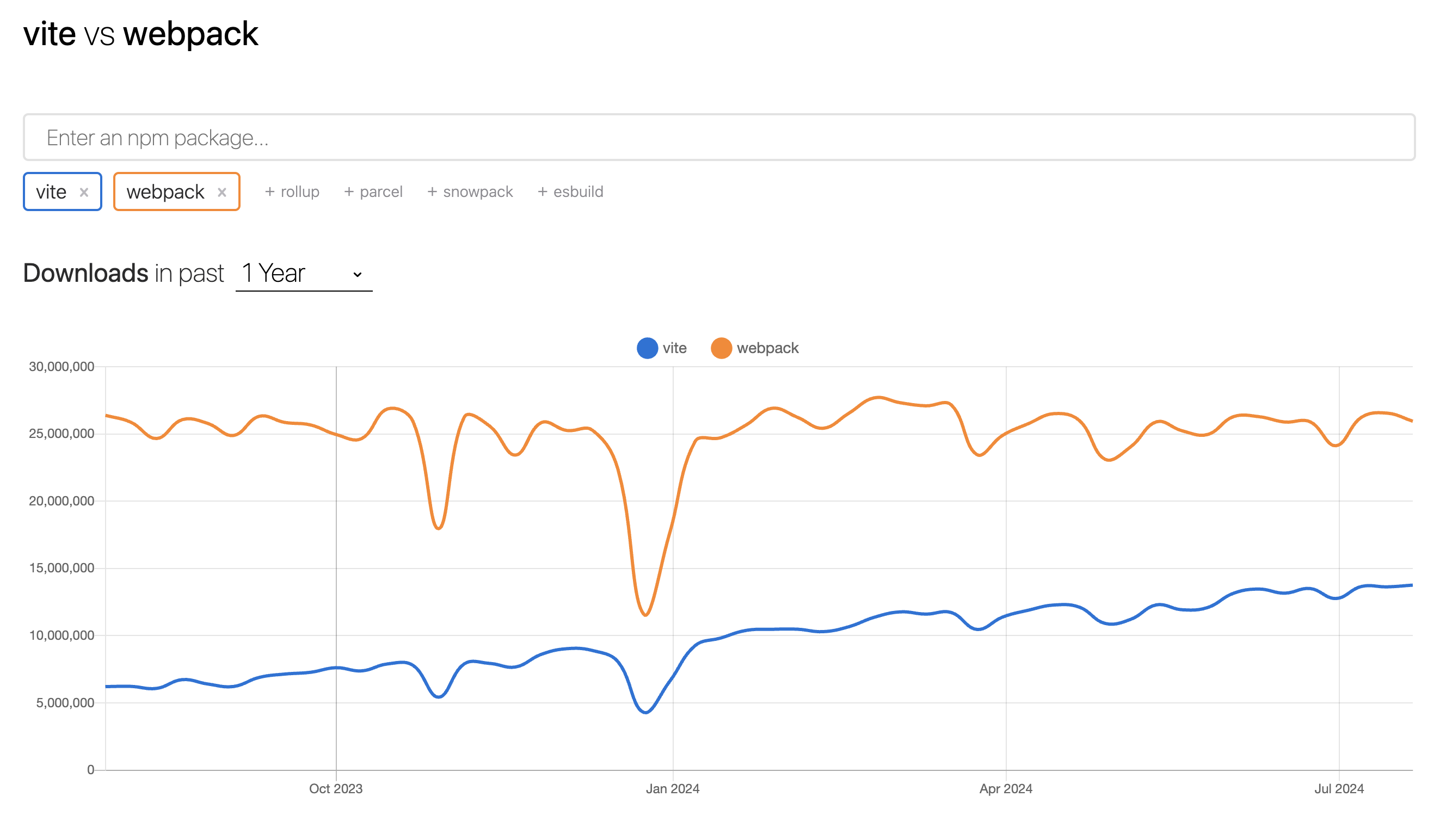This screenshot has height=840, width=1440.
Task: Focus the npm package search field
Action: 719,138
